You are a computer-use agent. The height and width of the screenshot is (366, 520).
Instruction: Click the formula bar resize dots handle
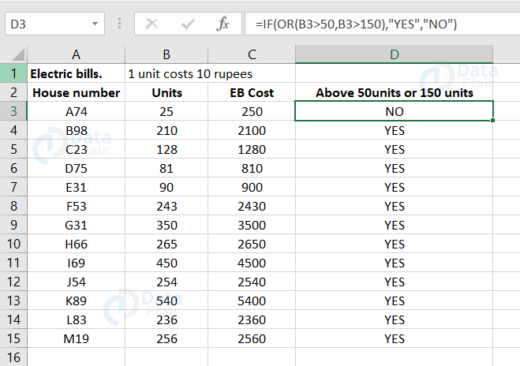119,24
